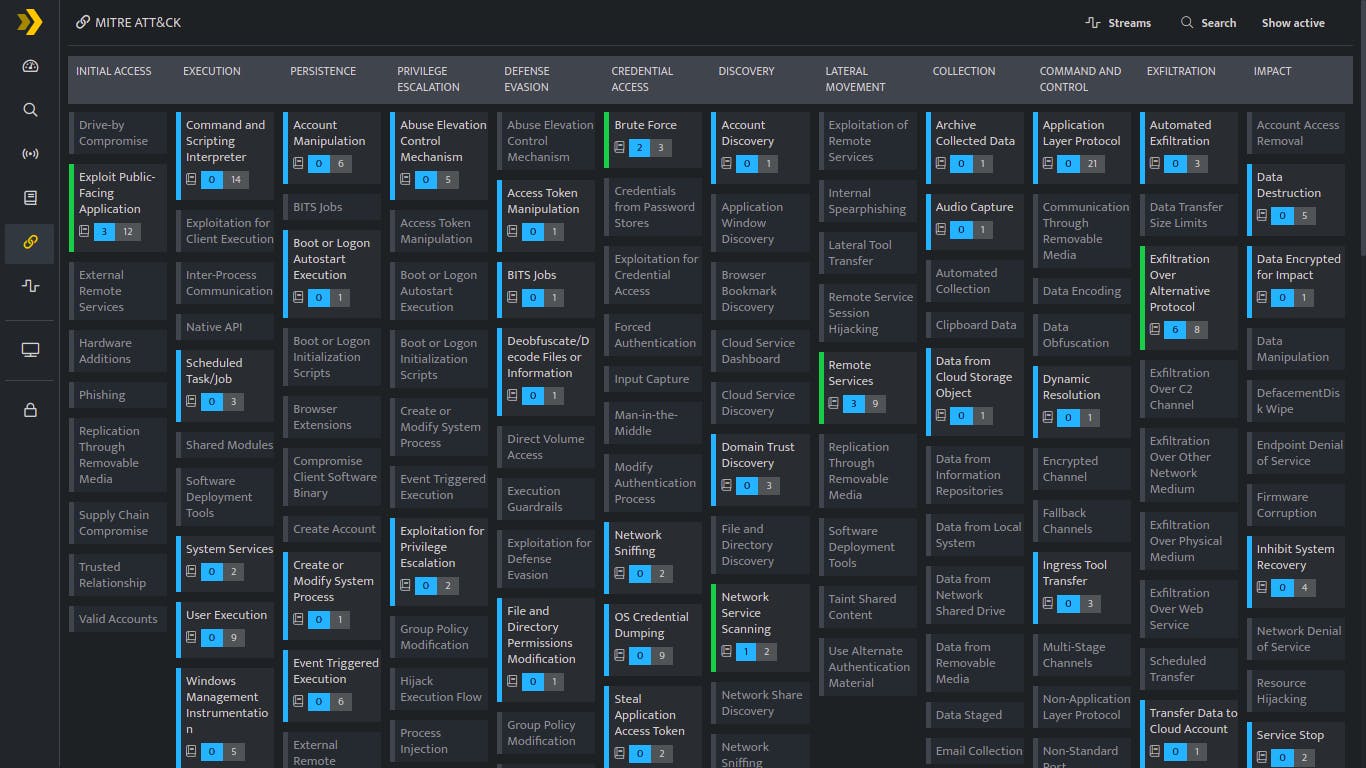Open the Phishing technique card

(118, 395)
